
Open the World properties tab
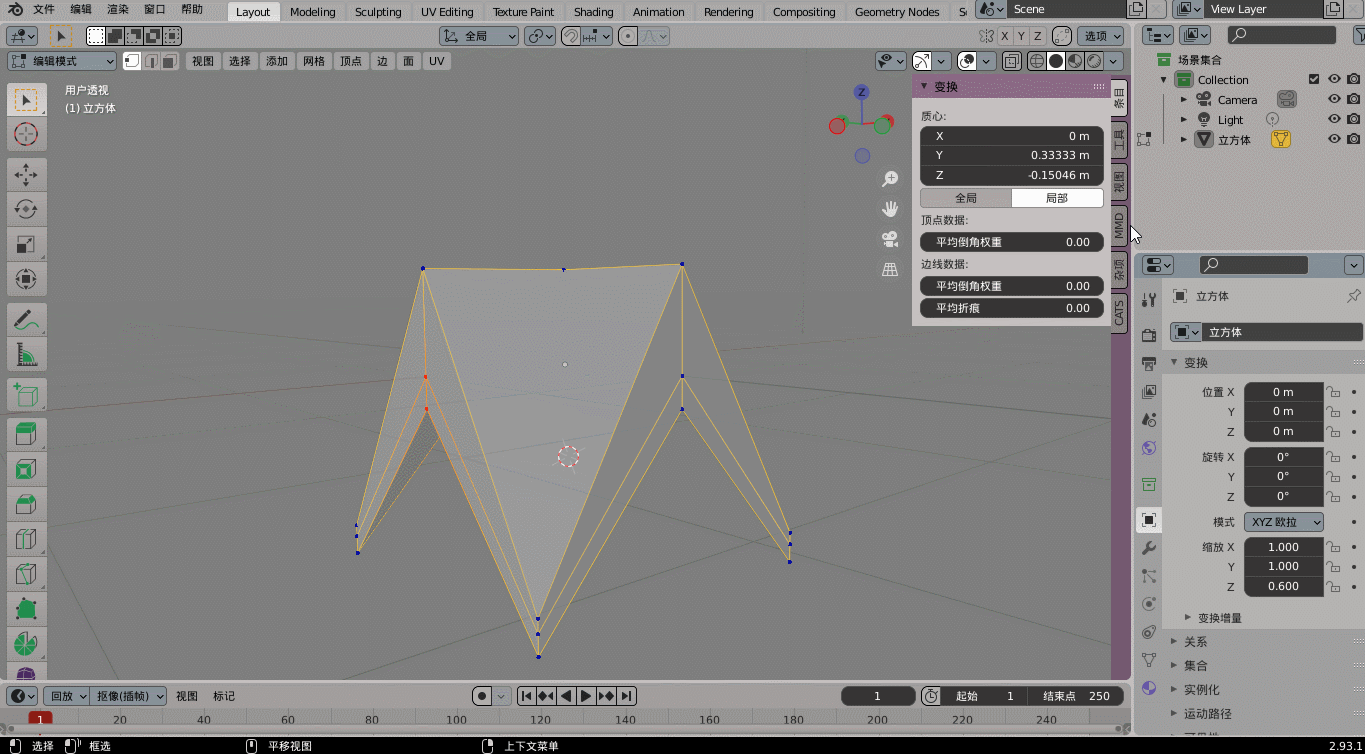click(1149, 448)
